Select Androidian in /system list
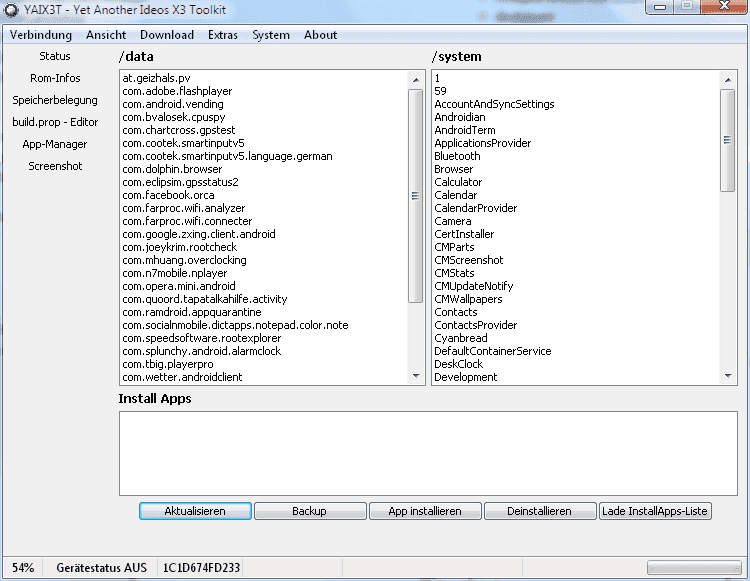 [x=460, y=117]
